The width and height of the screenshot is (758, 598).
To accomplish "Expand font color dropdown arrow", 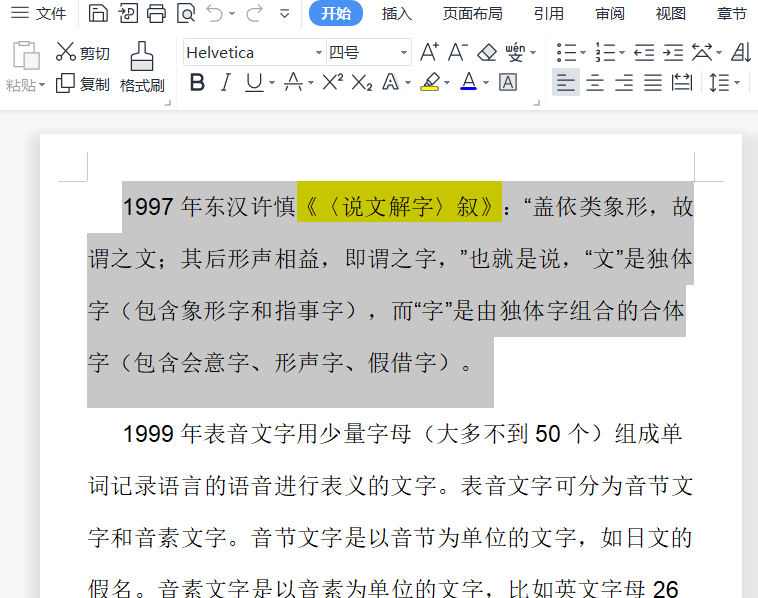I will [x=486, y=83].
